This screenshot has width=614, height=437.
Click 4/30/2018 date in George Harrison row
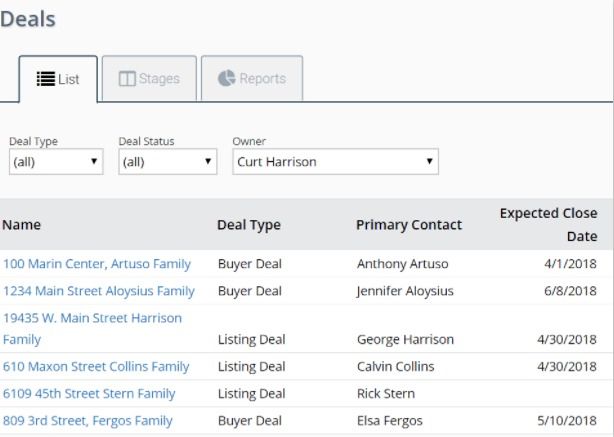pyautogui.click(x=567, y=339)
